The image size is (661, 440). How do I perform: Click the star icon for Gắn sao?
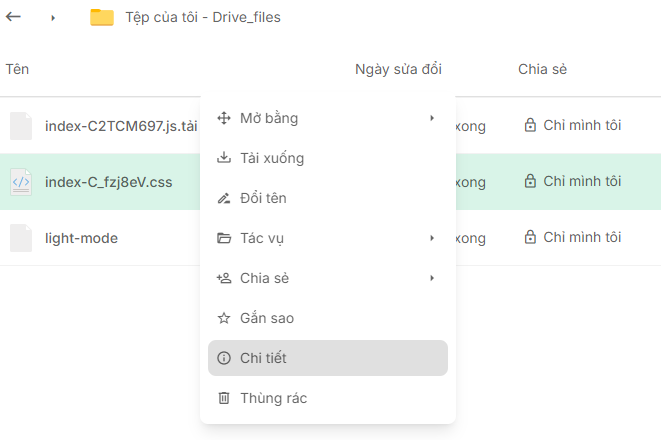click(224, 318)
